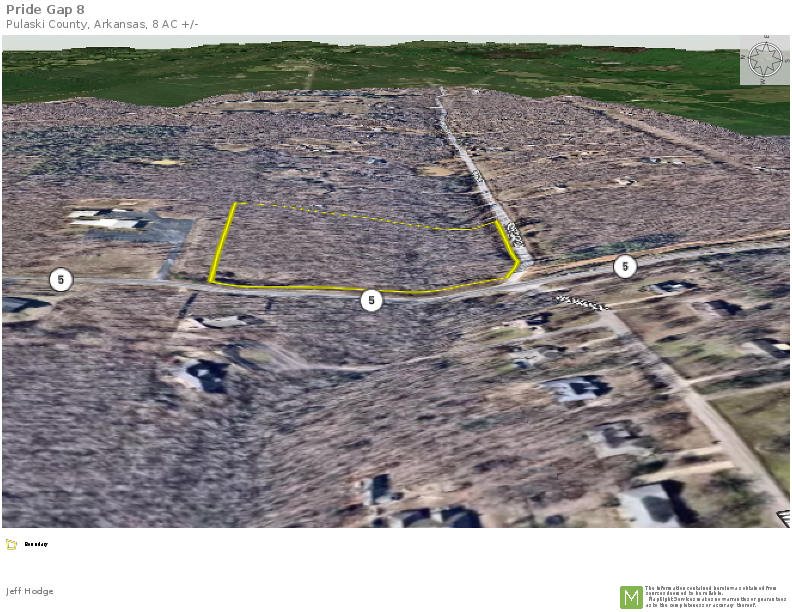
Task: Click the Jeff Hodge name text
Action: [x=30, y=591]
